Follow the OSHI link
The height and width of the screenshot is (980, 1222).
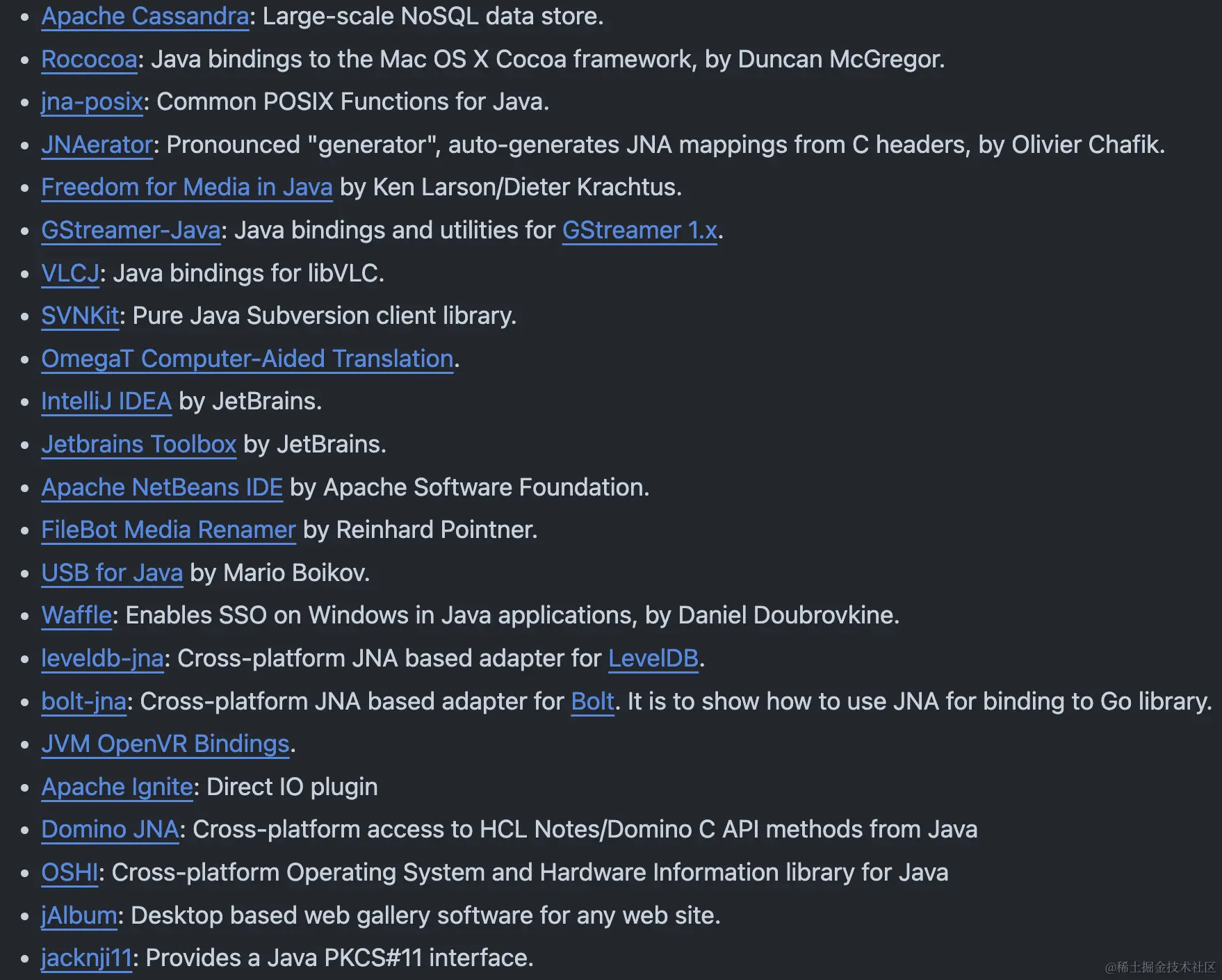coord(70,872)
